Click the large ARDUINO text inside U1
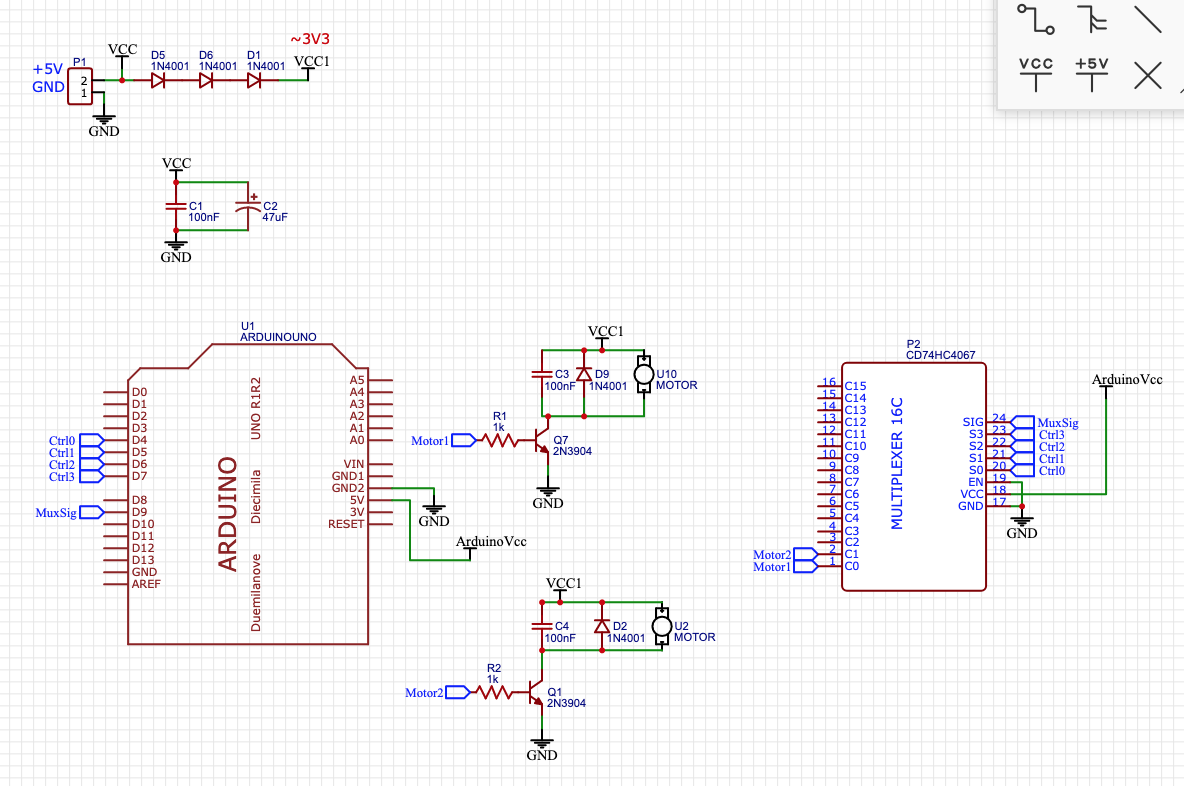Image resolution: width=1184 pixels, height=786 pixels. 227,513
